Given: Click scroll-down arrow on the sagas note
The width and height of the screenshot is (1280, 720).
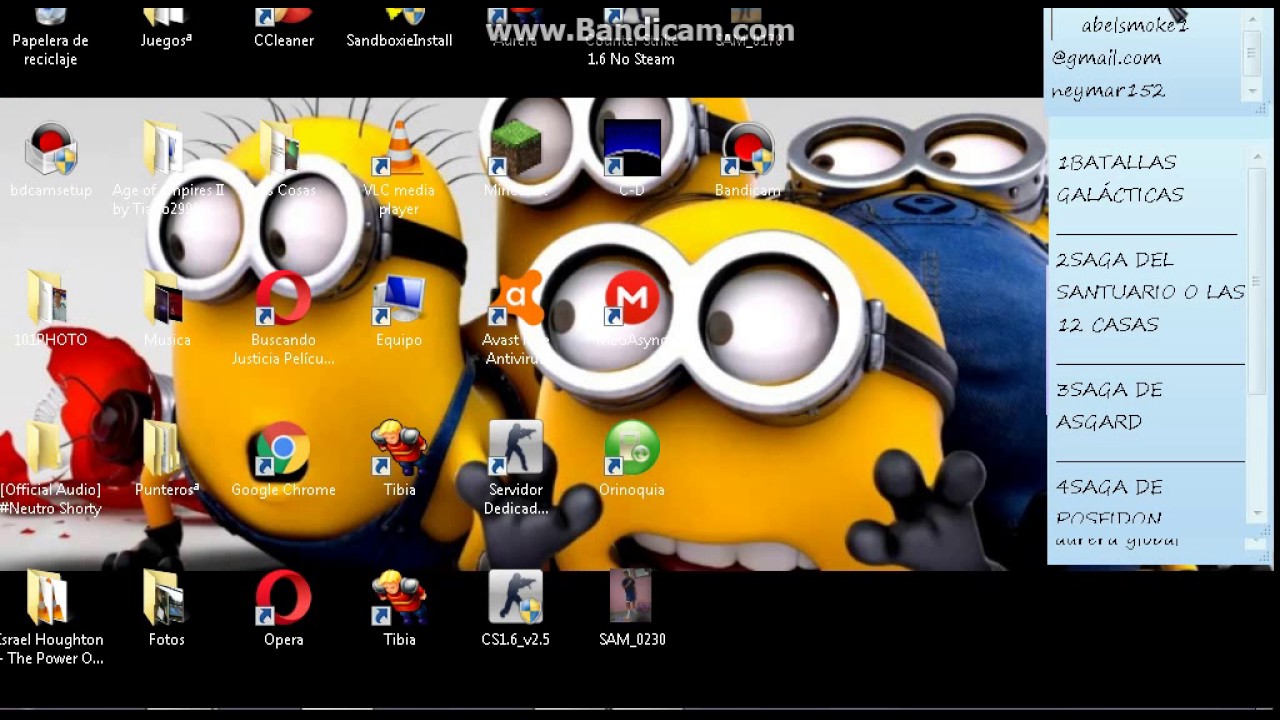Looking at the screenshot, I should [1258, 513].
